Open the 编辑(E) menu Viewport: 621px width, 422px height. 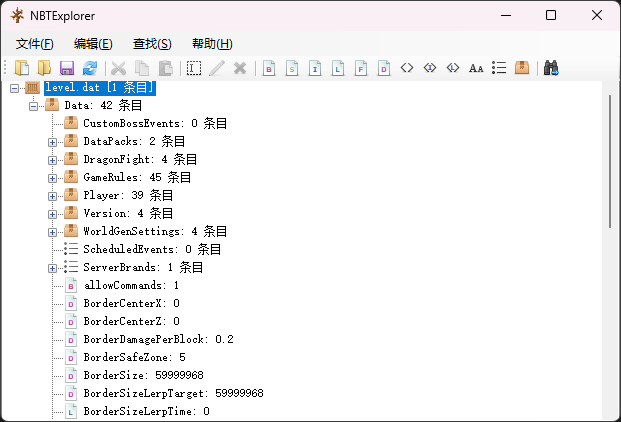tap(93, 44)
